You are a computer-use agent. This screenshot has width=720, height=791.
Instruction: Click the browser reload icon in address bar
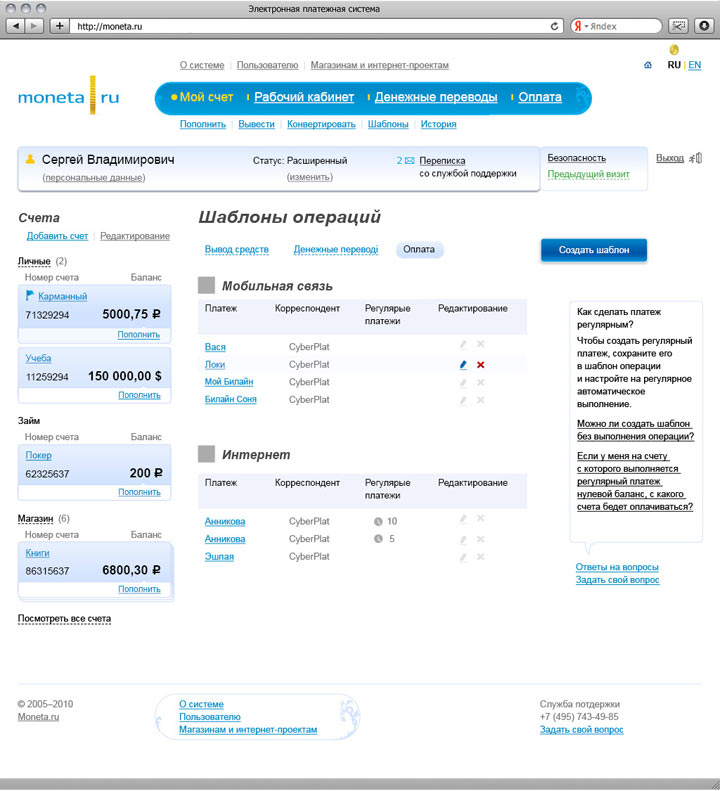click(x=555, y=26)
